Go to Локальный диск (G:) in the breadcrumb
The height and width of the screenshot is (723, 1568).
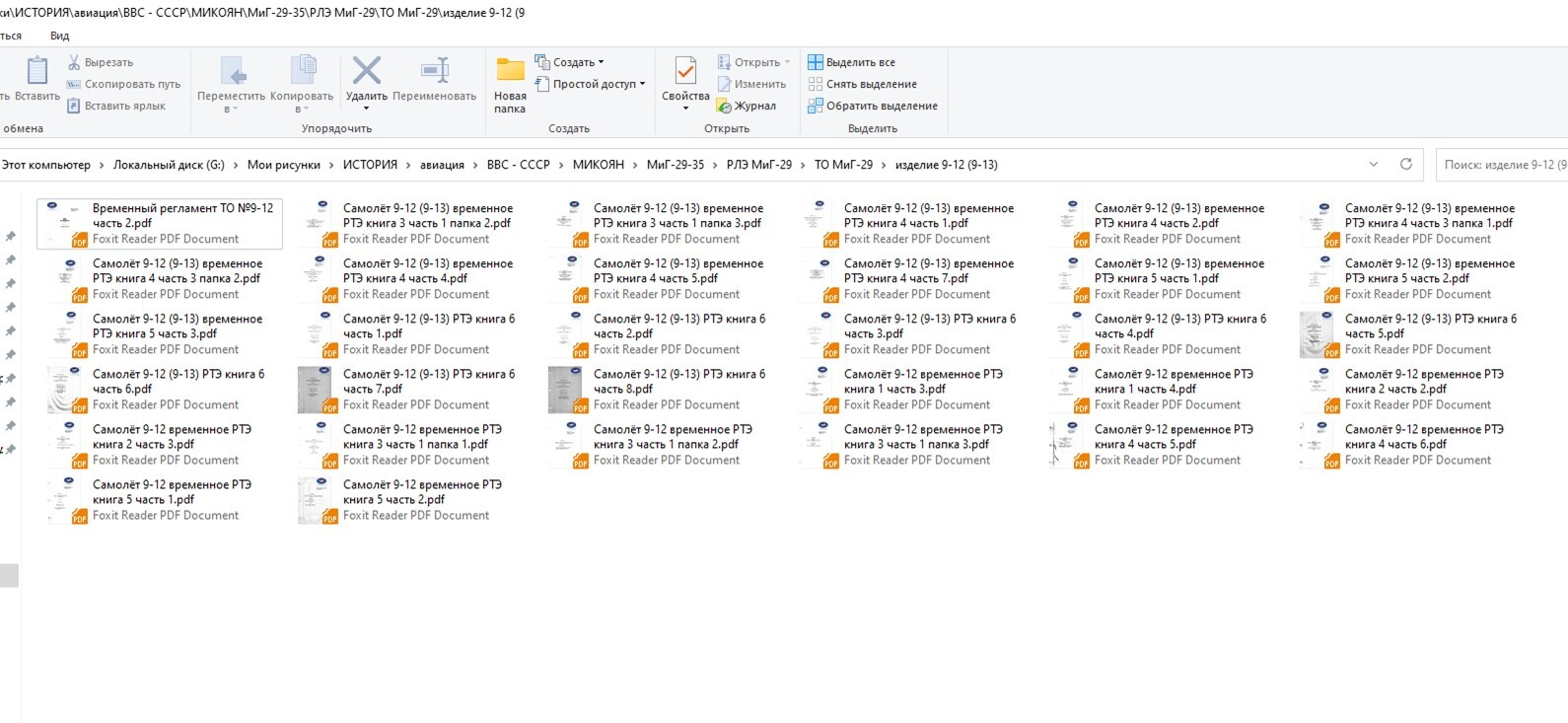[169, 165]
